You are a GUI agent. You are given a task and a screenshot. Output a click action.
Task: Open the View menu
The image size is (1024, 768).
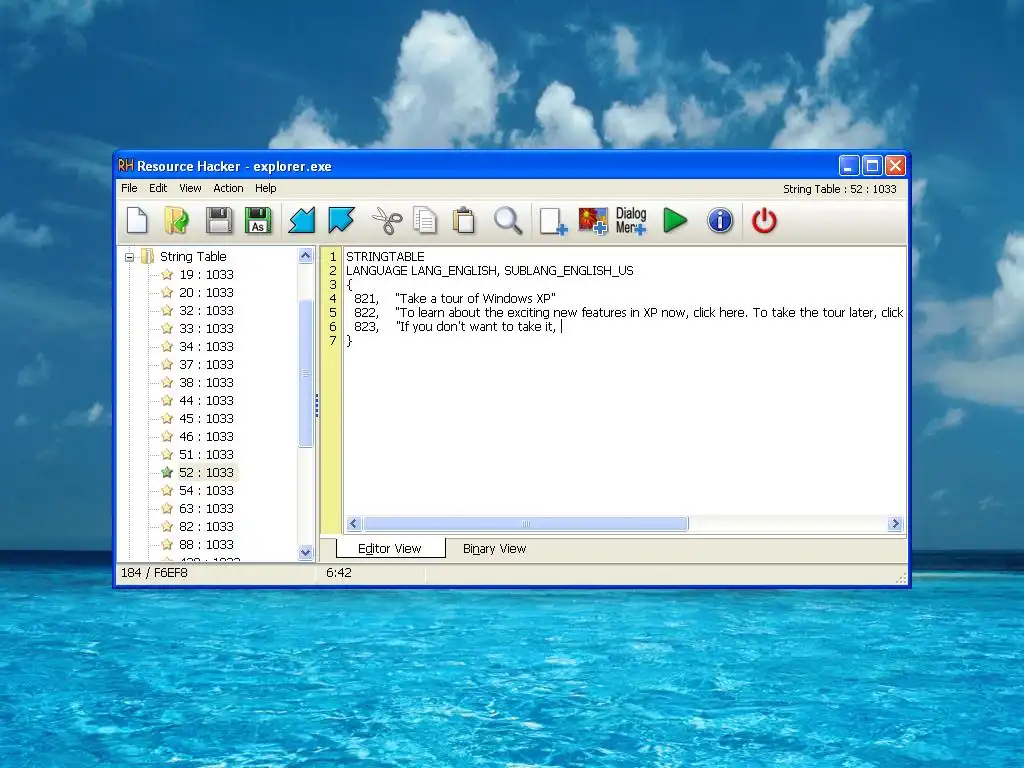click(190, 188)
